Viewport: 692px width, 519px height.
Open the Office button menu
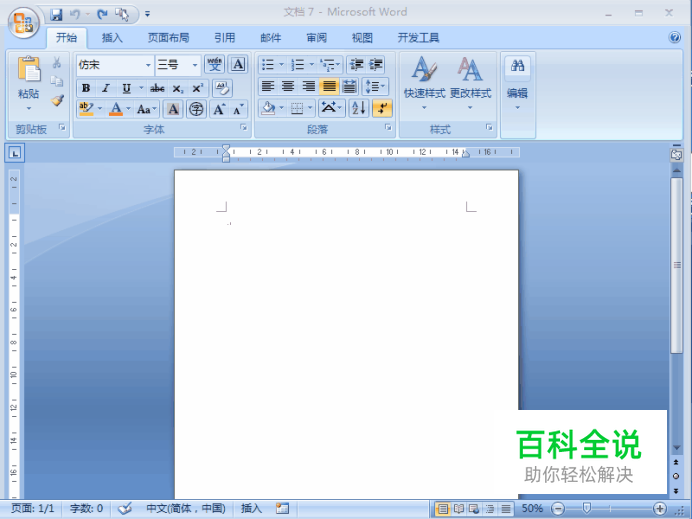click(x=23, y=23)
